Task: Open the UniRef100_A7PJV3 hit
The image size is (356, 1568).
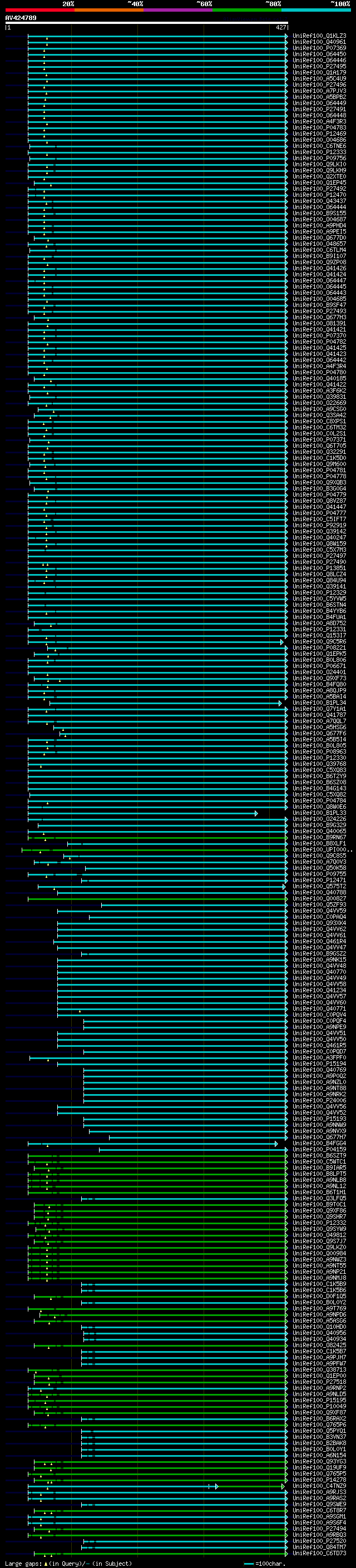Action: 319,91
